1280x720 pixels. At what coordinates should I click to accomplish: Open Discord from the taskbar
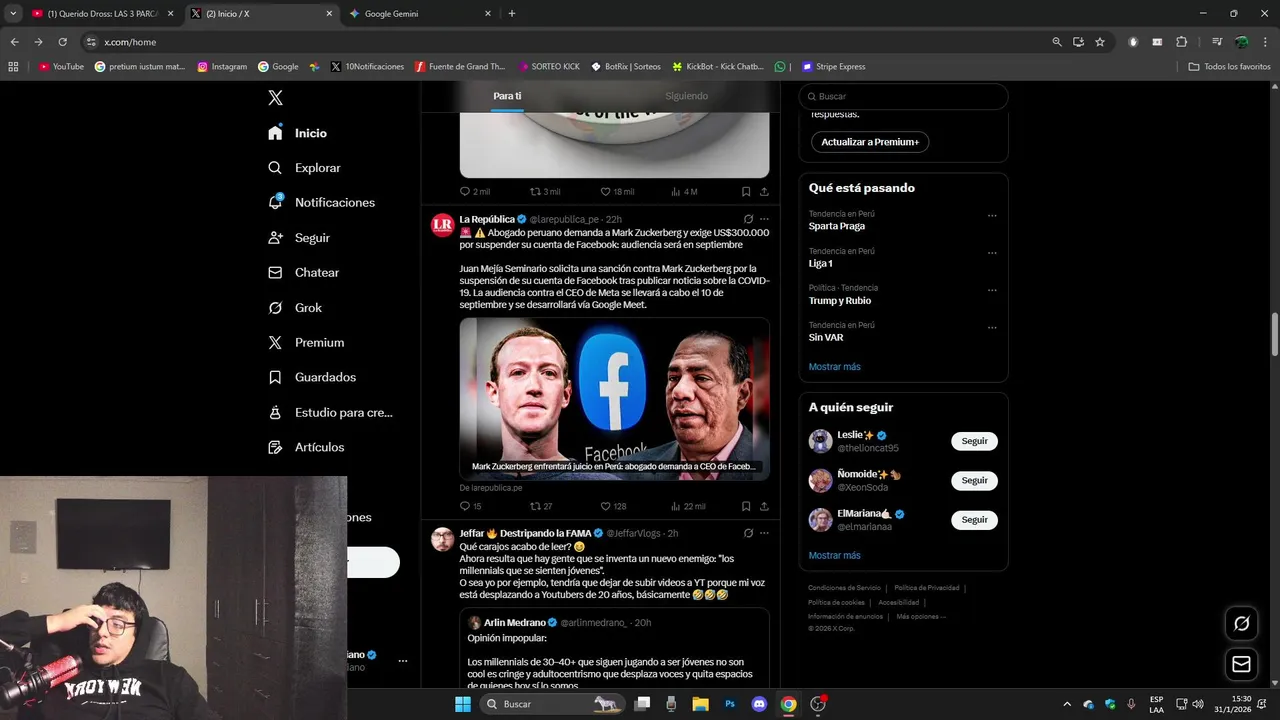[x=759, y=704]
